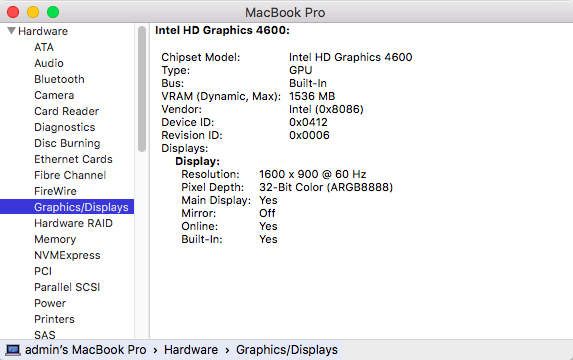Screen dimensions: 573x360
Task: Open Card Reader information
Action: [x=67, y=111]
